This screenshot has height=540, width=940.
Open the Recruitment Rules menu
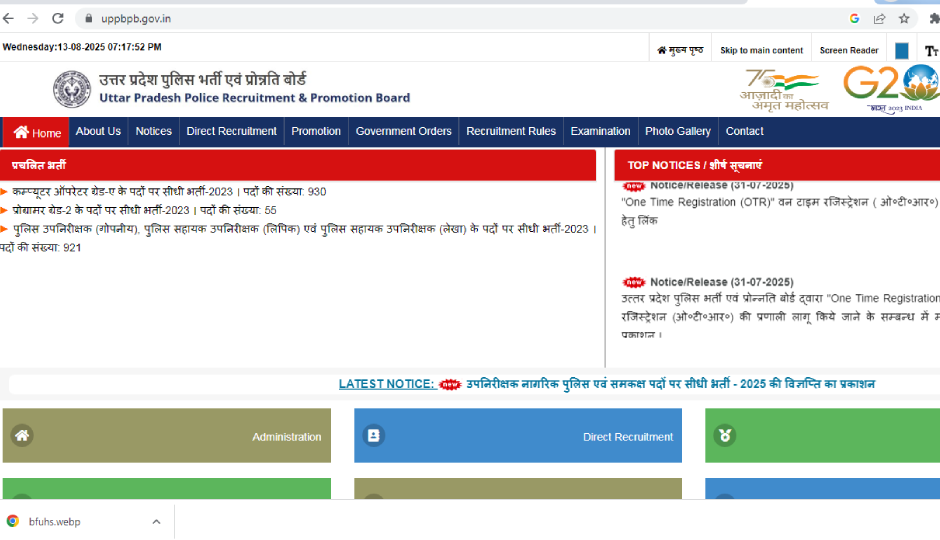point(511,131)
